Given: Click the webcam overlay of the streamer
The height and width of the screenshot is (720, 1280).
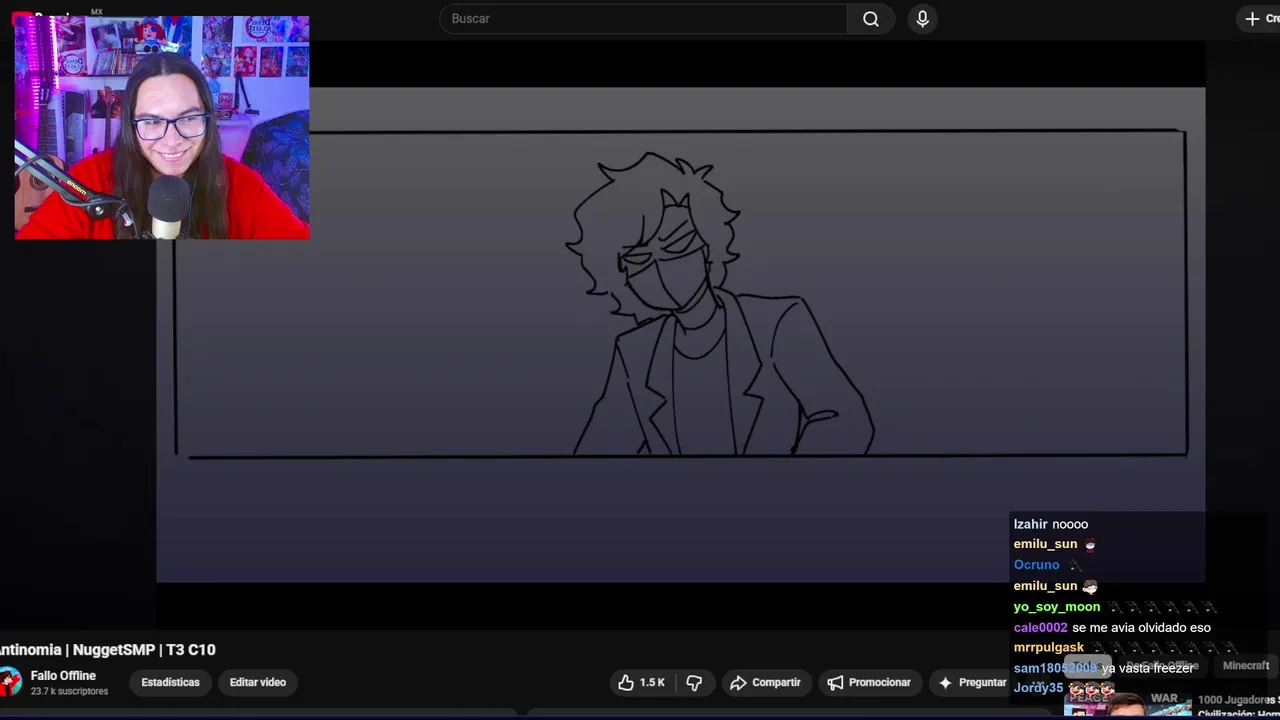Looking at the screenshot, I should [x=162, y=127].
